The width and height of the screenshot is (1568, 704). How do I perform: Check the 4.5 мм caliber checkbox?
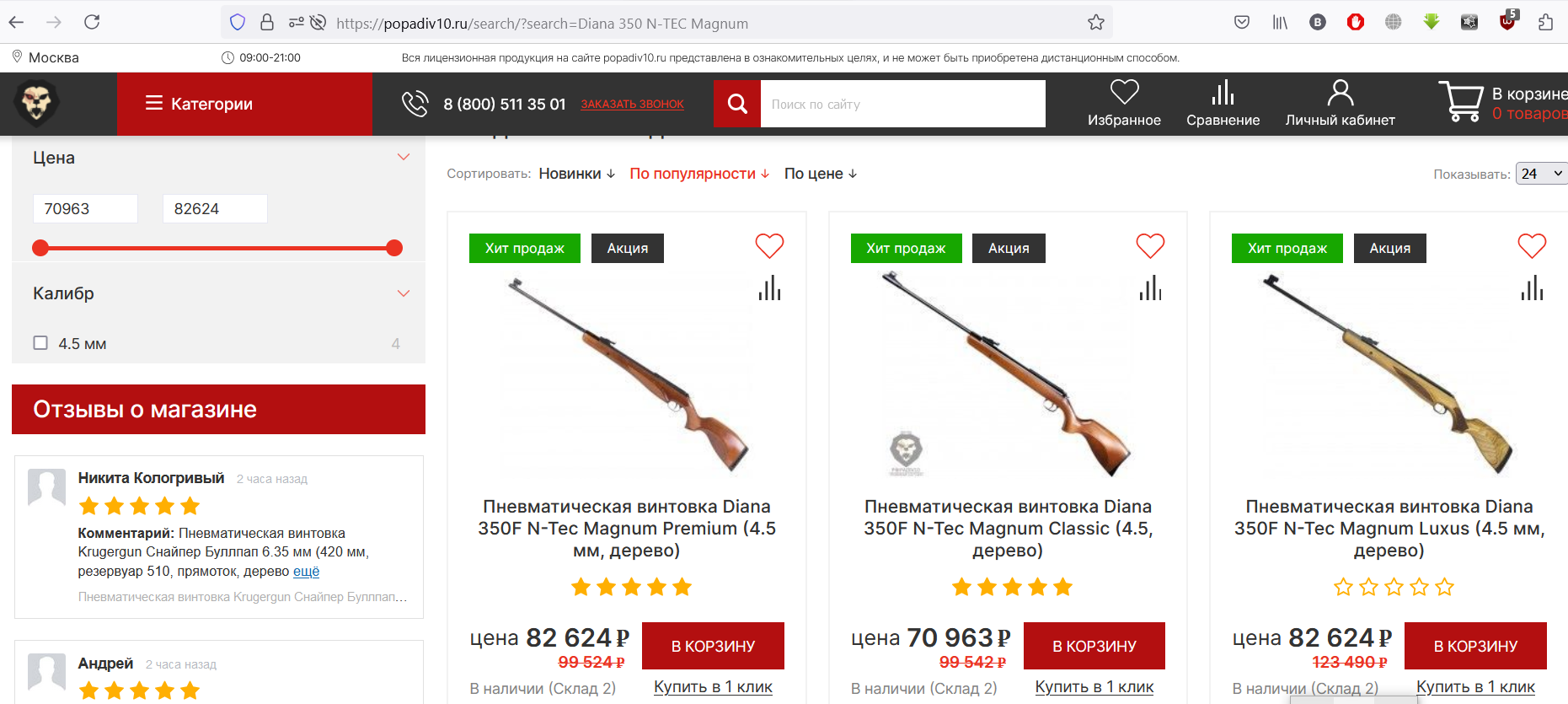[x=40, y=343]
